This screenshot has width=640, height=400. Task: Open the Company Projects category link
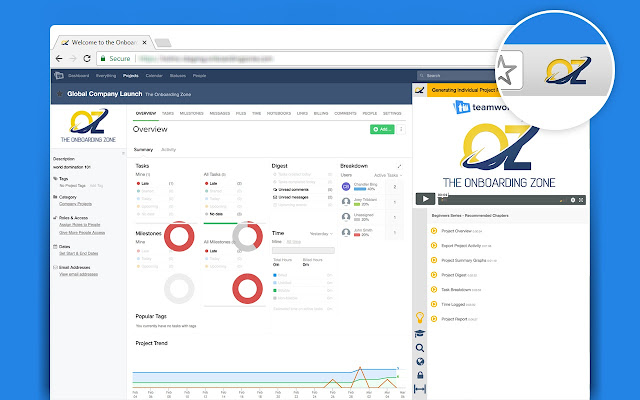pyautogui.click(x=76, y=204)
